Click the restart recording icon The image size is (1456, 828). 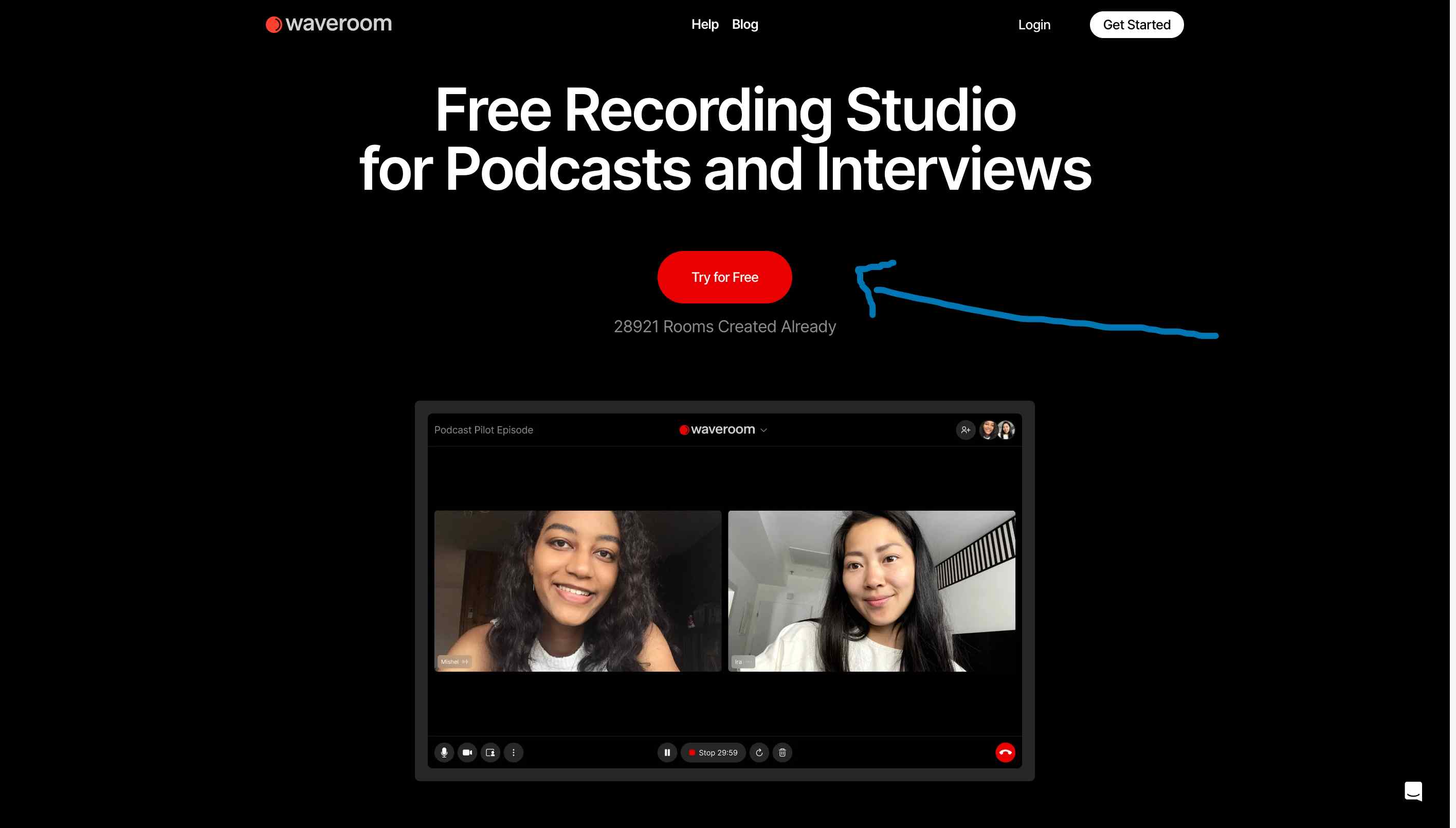[x=758, y=752]
